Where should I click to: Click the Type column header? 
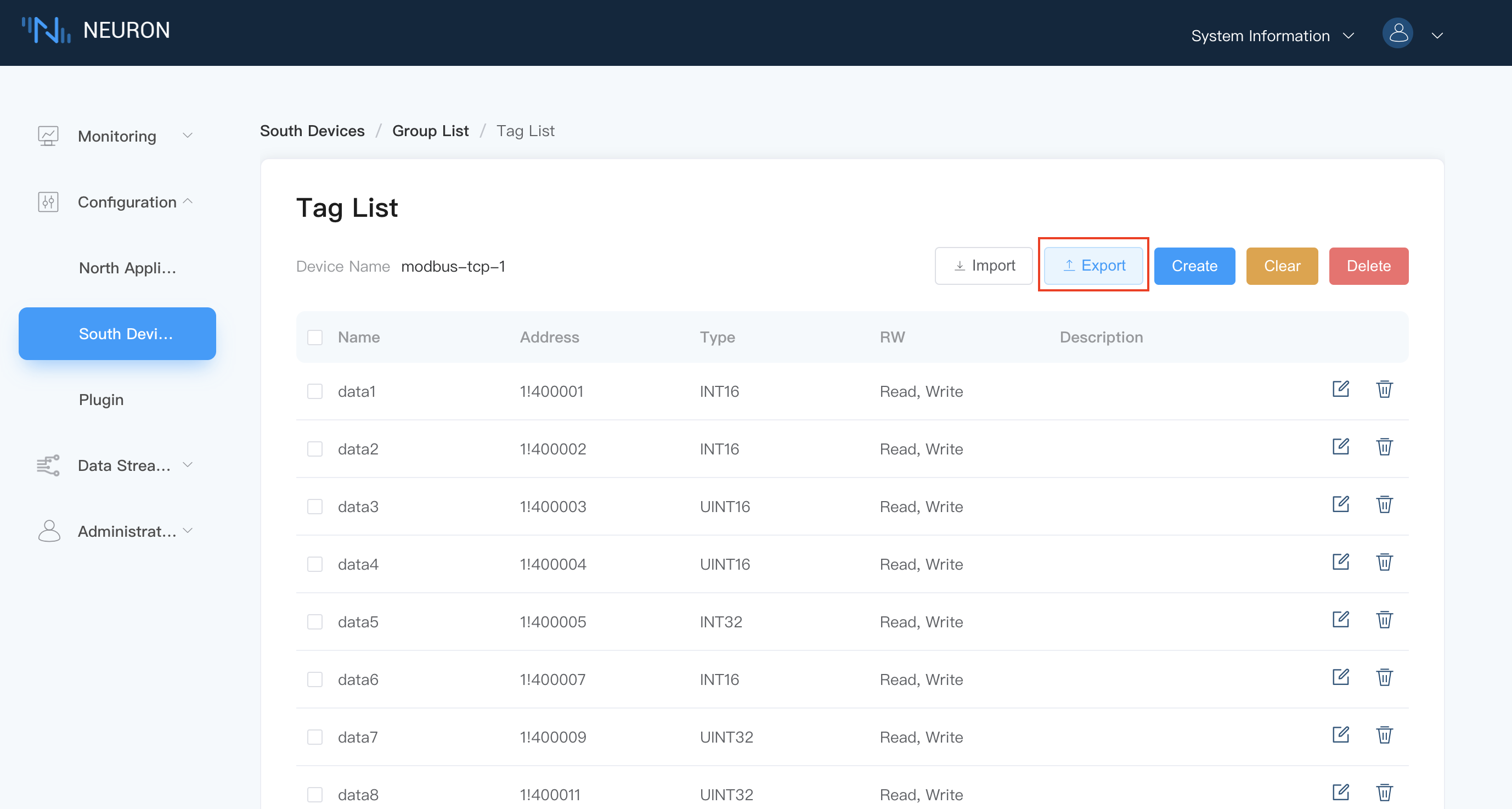716,337
